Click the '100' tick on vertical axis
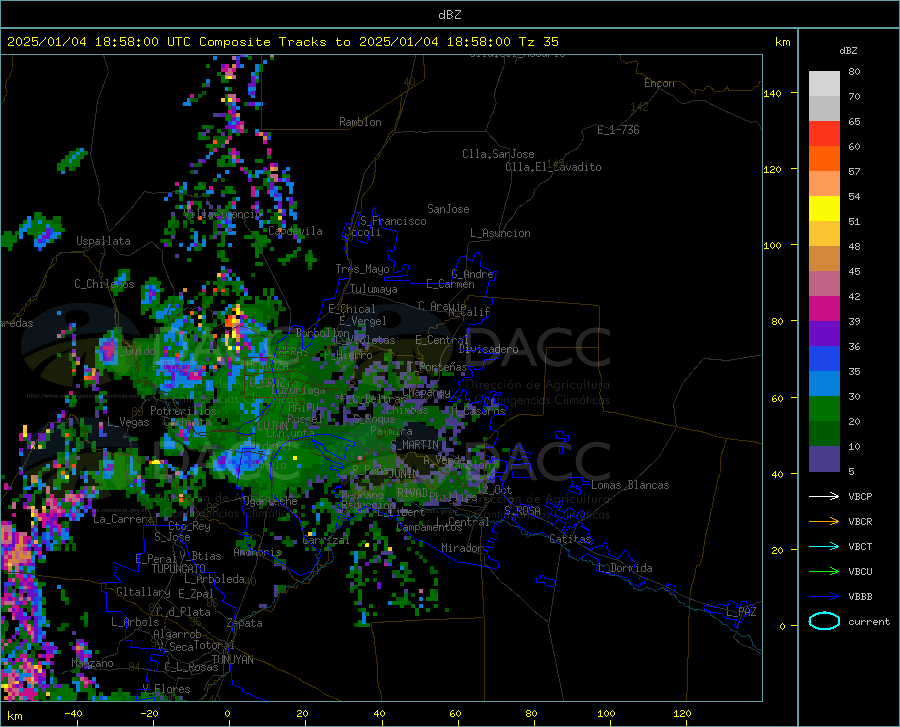 click(x=773, y=246)
